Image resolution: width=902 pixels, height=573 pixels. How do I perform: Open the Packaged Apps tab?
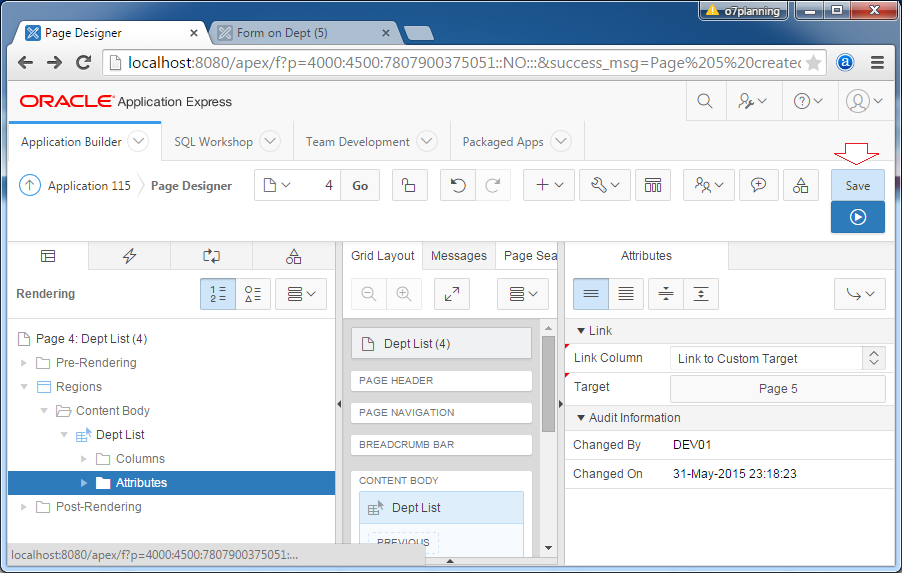(503, 142)
